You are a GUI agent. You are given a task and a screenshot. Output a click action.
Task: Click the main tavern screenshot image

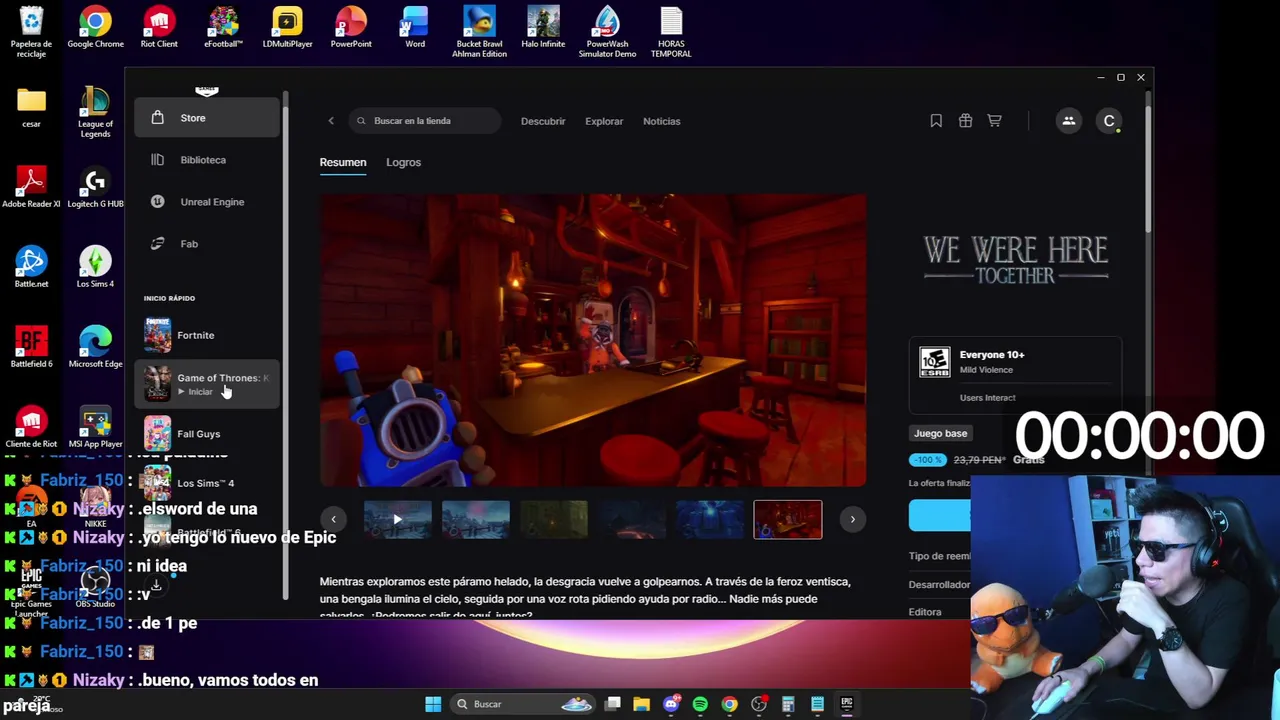[593, 340]
